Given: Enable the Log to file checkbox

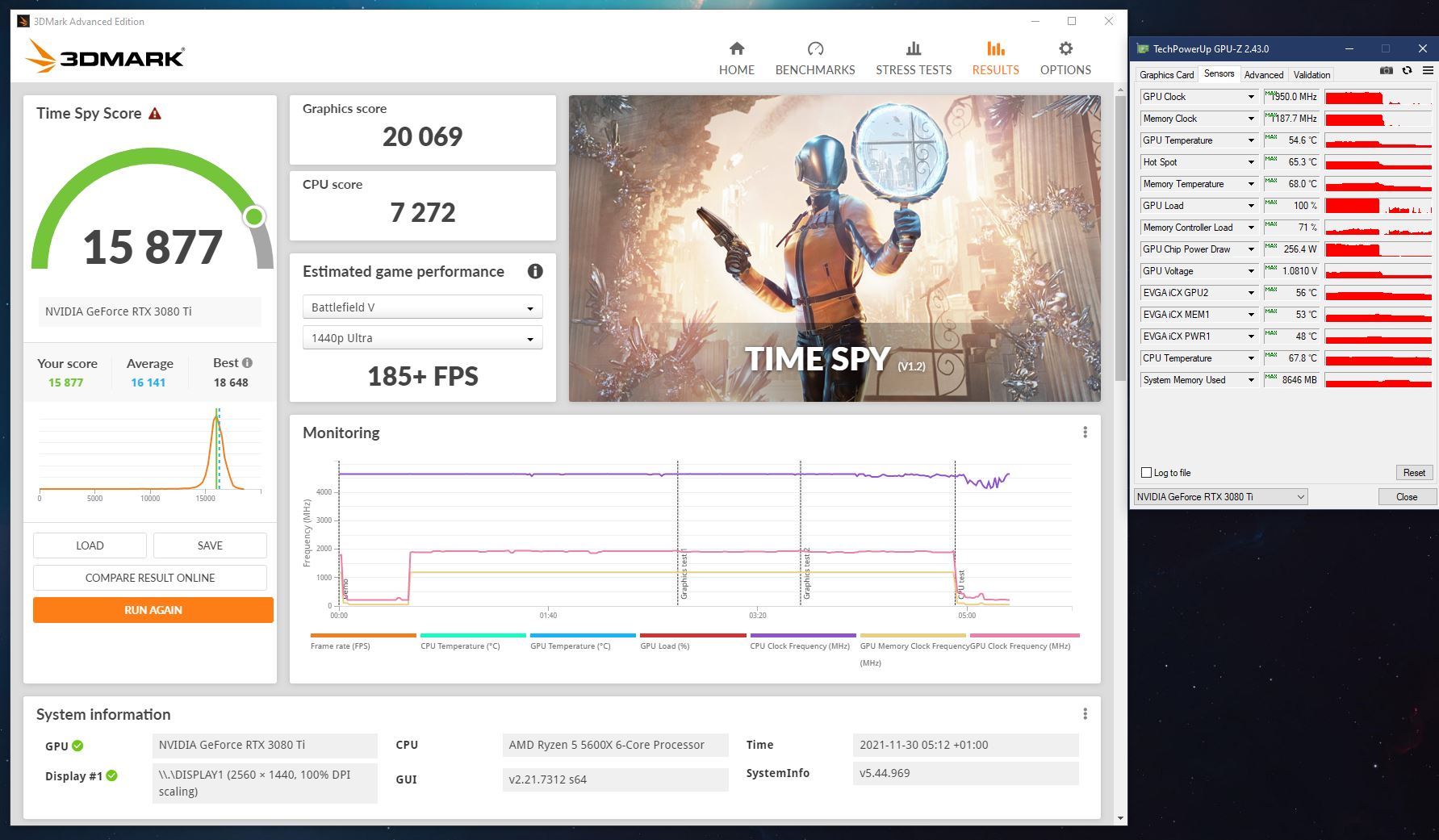Looking at the screenshot, I should [1146, 473].
